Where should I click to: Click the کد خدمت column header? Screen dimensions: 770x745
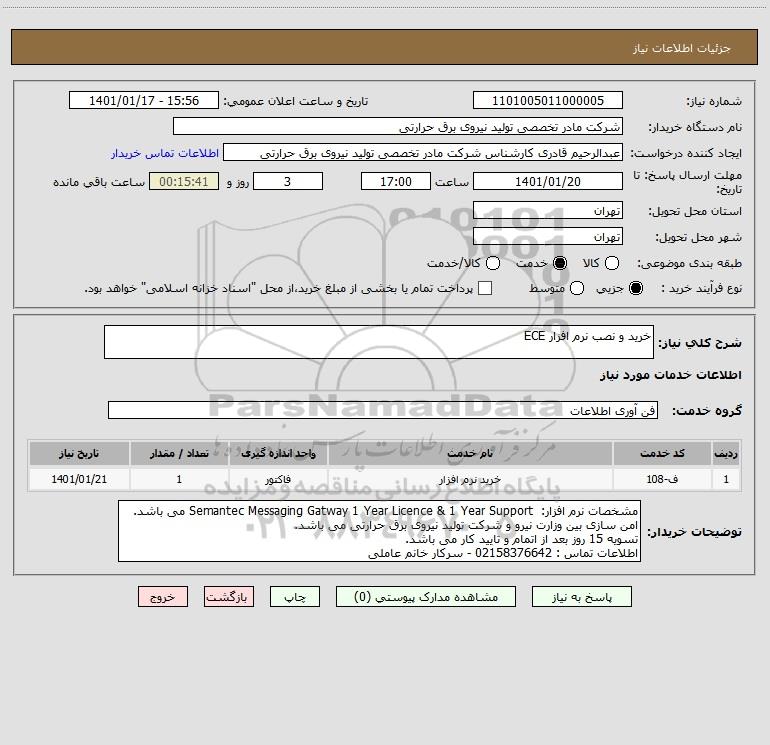click(661, 453)
